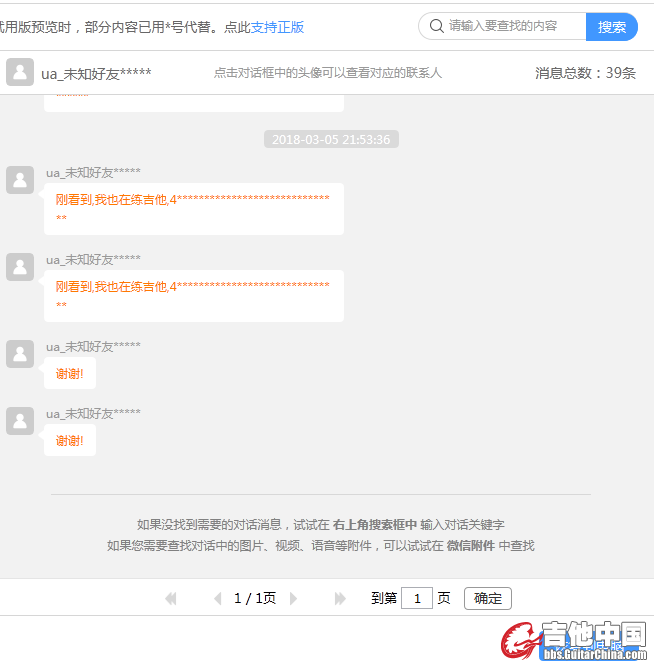The width and height of the screenshot is (654, 670).
Task: Jump to last page with double-right arrow
Action: (340, 599)
